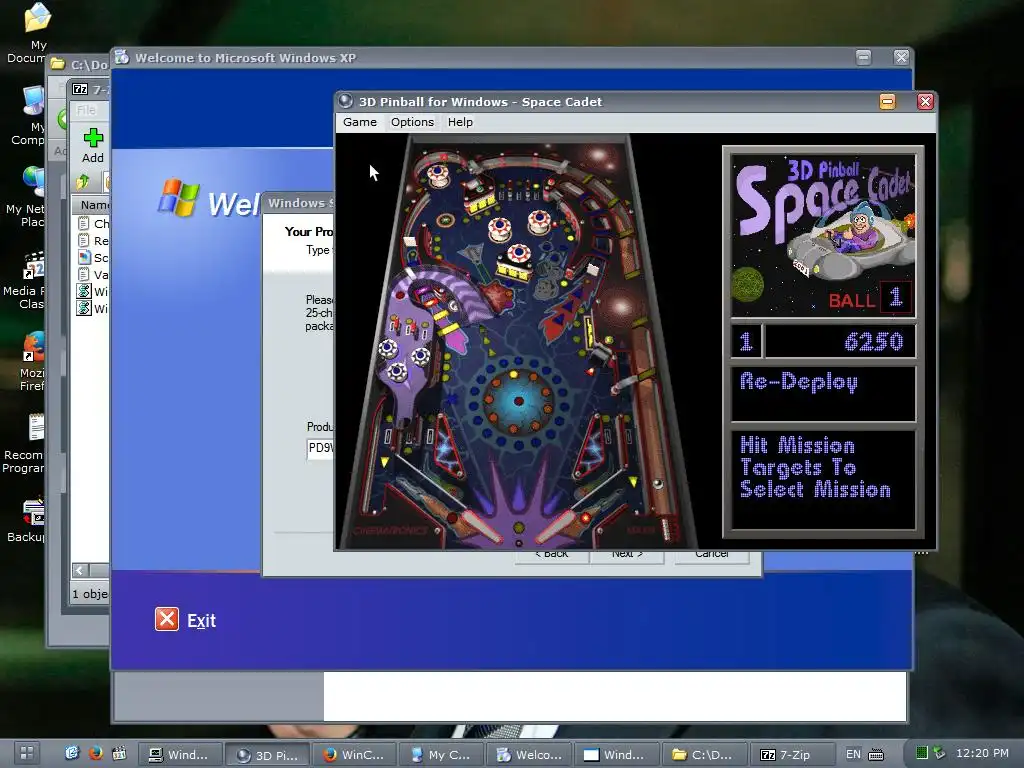The height and width of the screenshot is (768, 1024).
Task: Click the taskbar clock 12:20 PM
Action: [982, 753]
